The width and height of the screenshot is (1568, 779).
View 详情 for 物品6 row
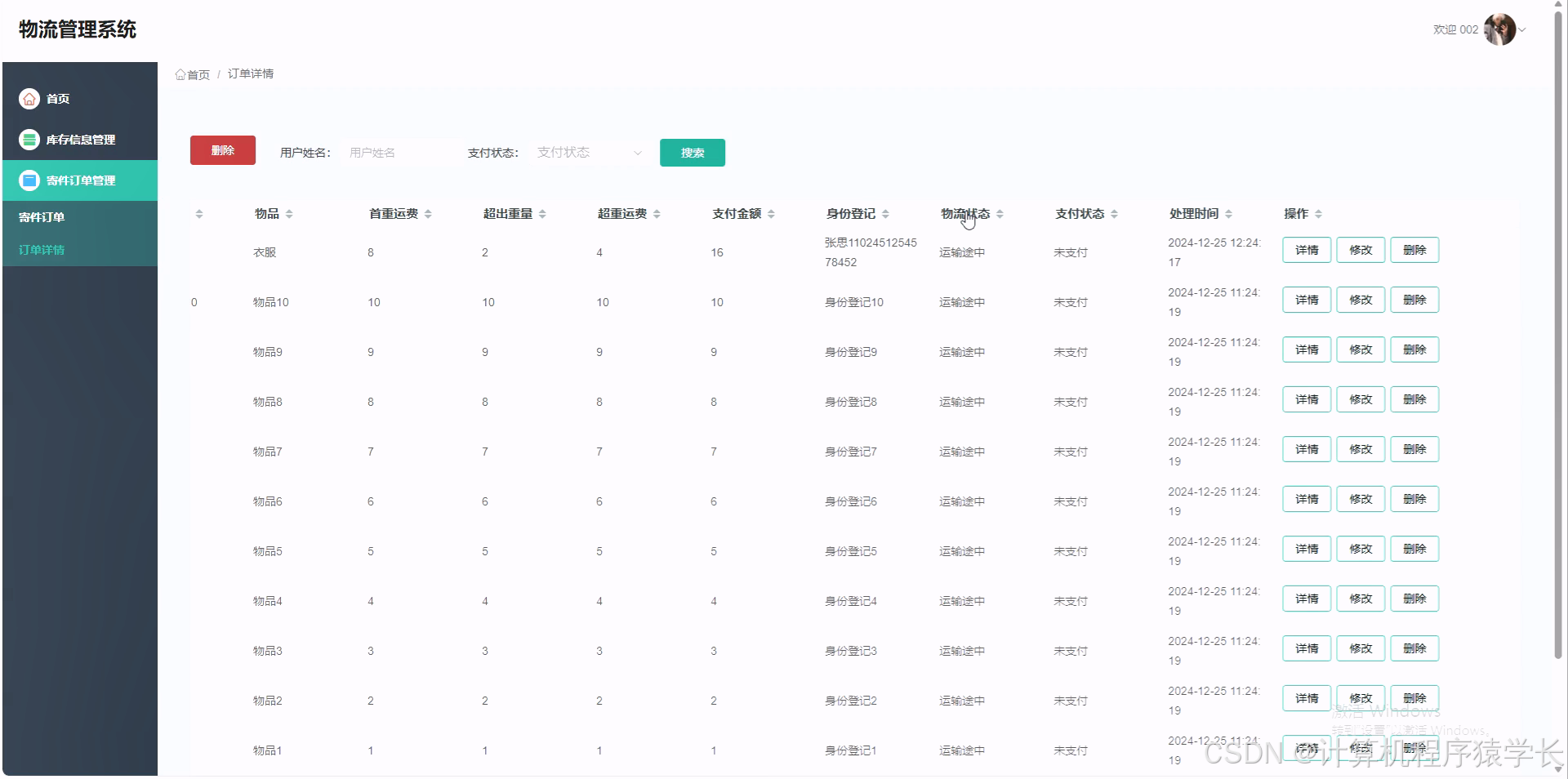pyautogui.click(x=1307, y=499)
